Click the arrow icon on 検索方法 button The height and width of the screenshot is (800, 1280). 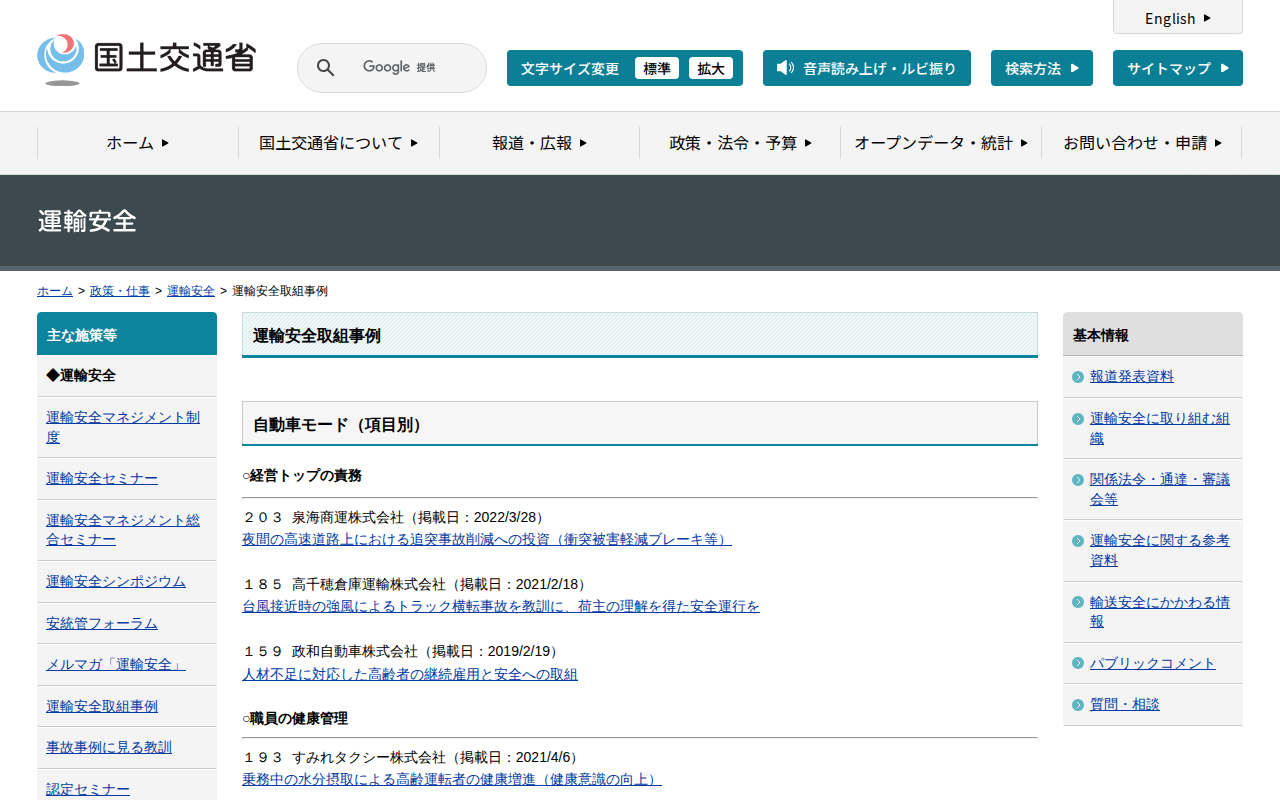[x=1075, y=68]
